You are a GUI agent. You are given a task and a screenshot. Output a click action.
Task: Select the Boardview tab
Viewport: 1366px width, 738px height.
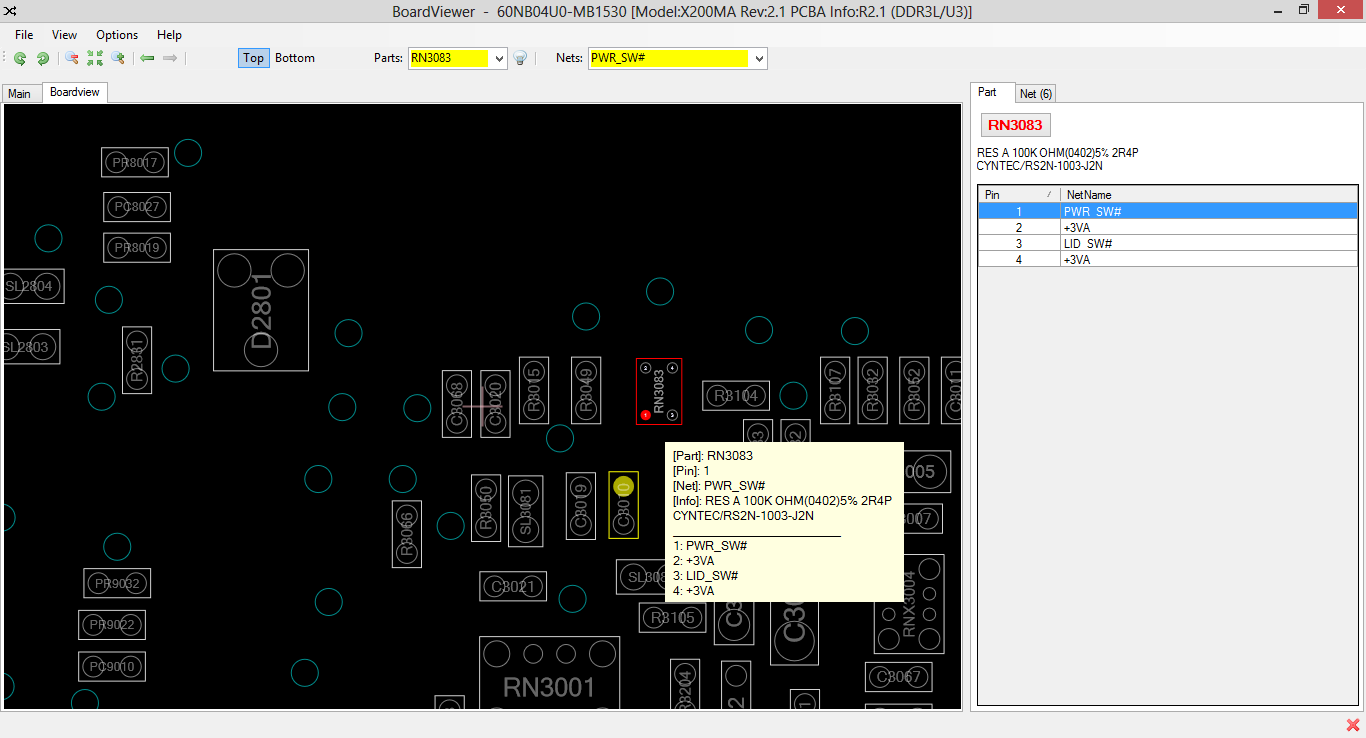(75, 92)
